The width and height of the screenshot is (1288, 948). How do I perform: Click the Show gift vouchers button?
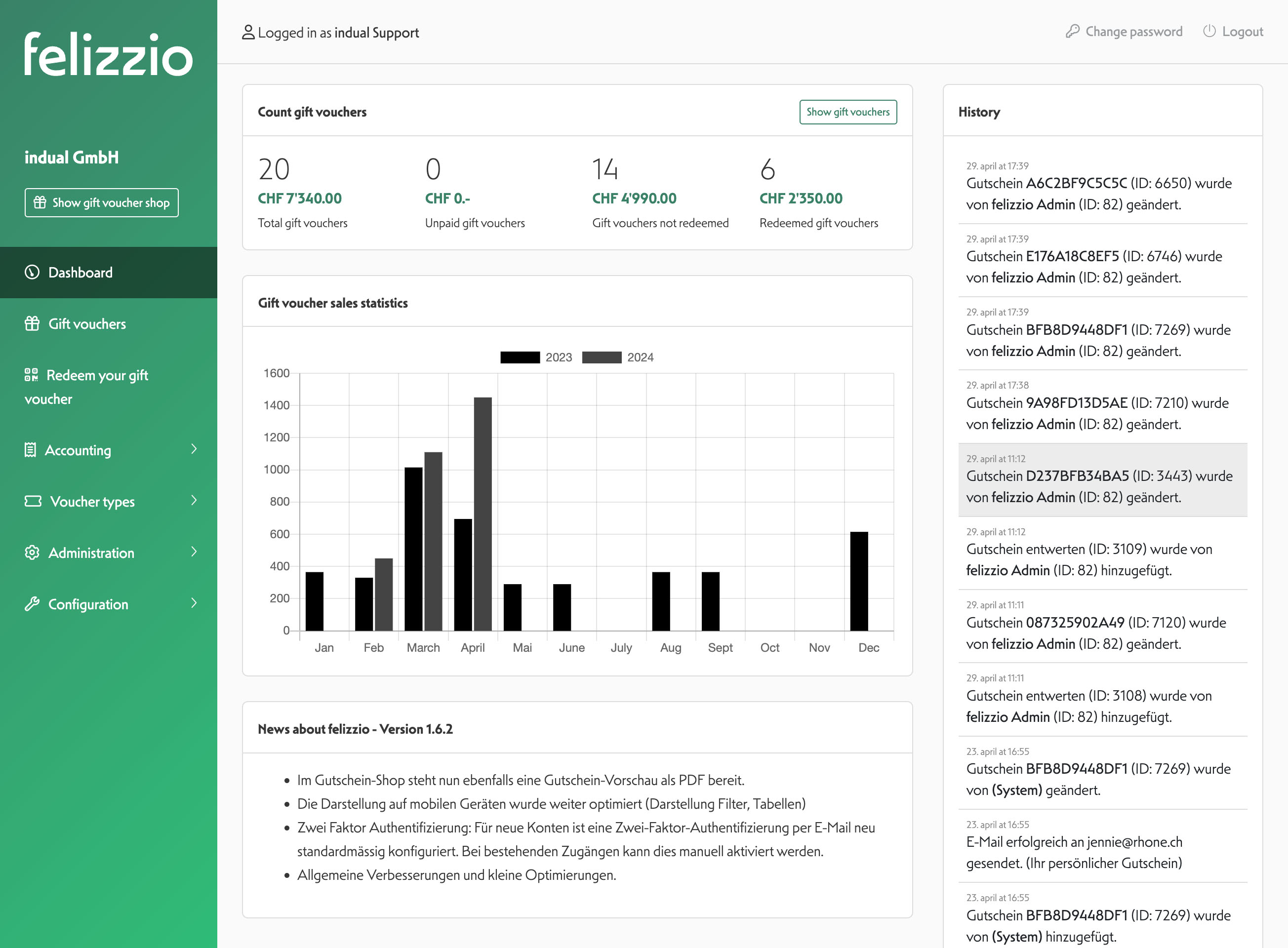pos(848,112)
